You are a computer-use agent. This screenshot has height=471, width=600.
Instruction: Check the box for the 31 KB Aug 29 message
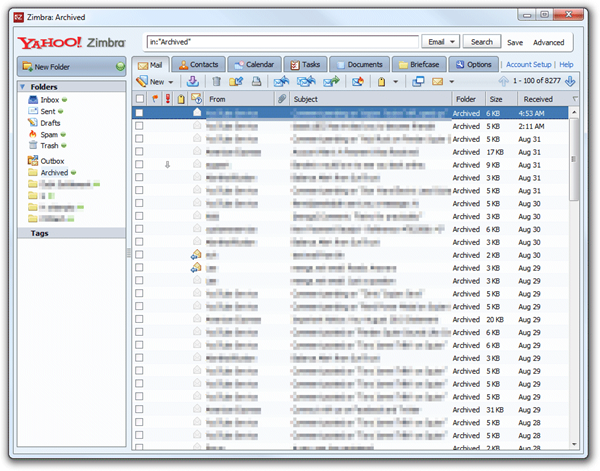[139, 409]
